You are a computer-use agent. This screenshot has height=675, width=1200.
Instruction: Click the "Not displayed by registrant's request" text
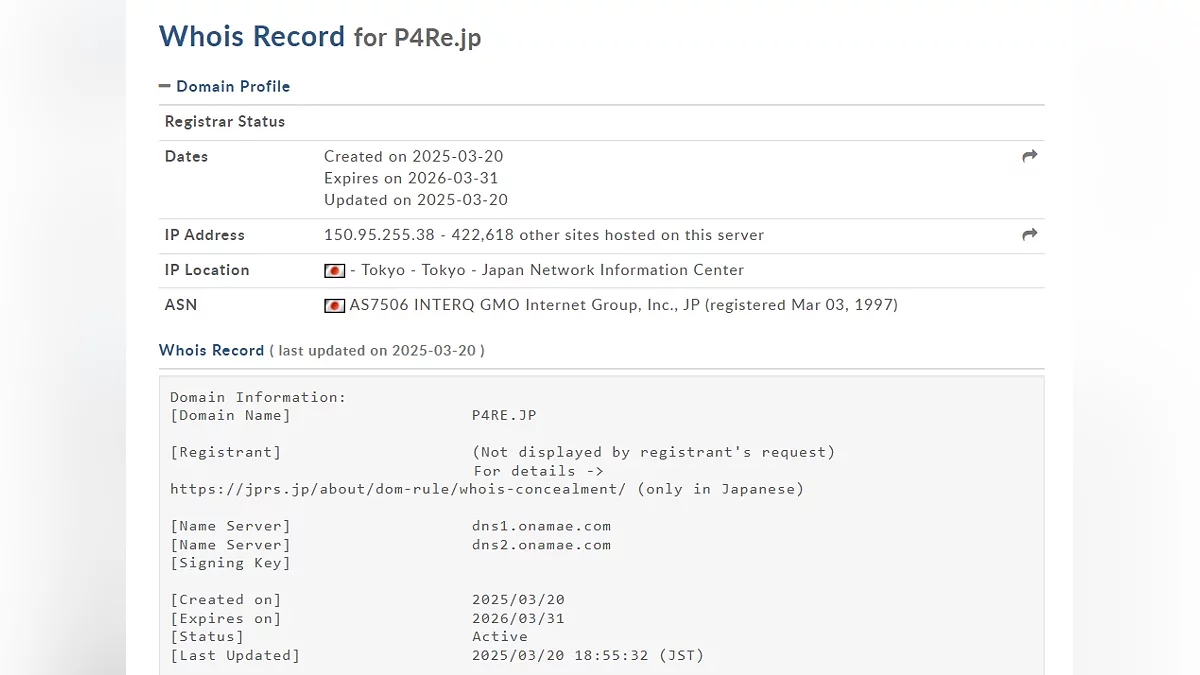(653, 452)
